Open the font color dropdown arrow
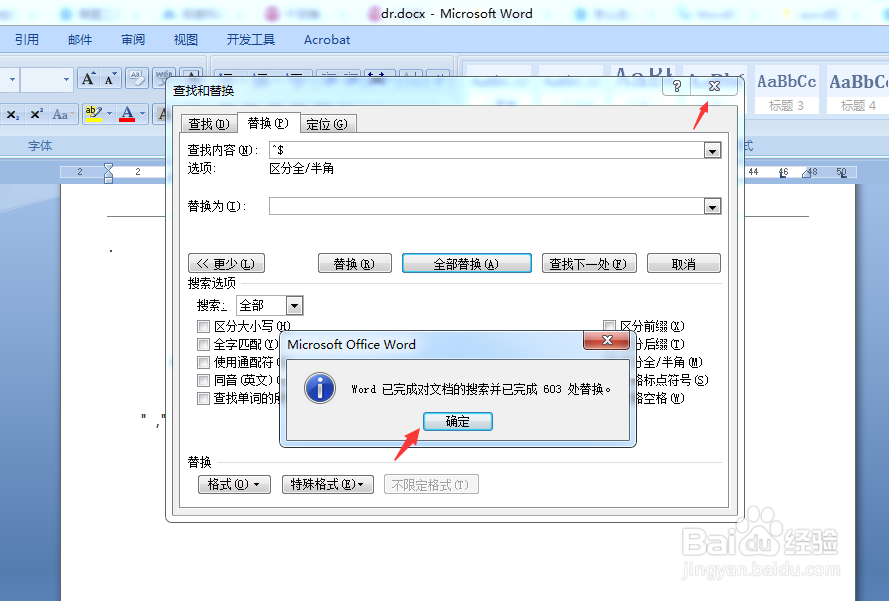Screen dimensions: 889x601 click(x=142, y=114)
